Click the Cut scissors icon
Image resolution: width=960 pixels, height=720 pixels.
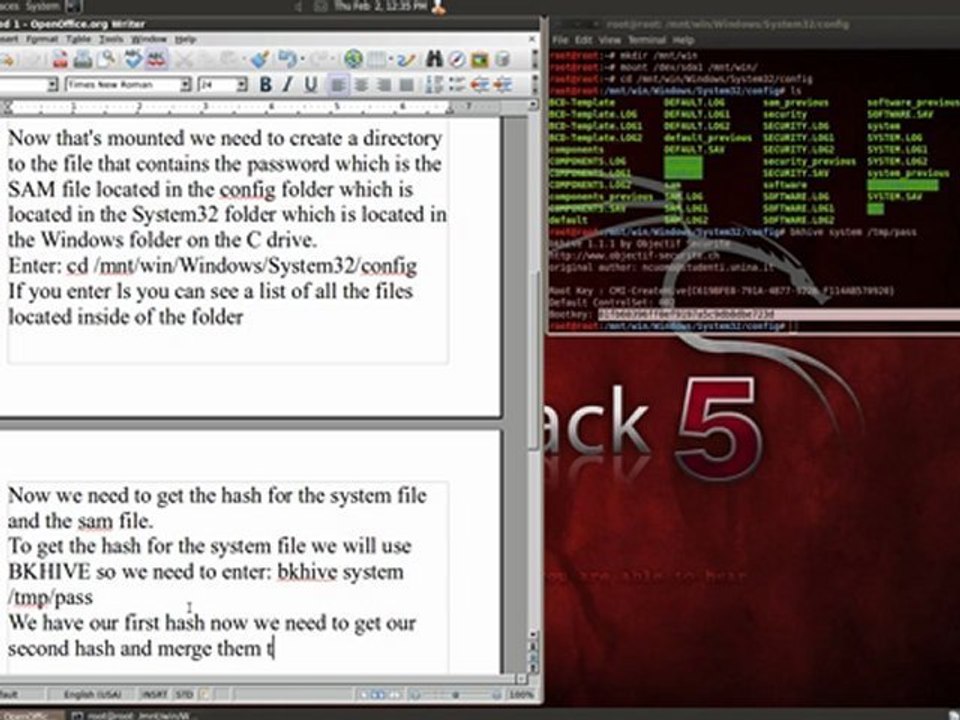tap(184, 59)
